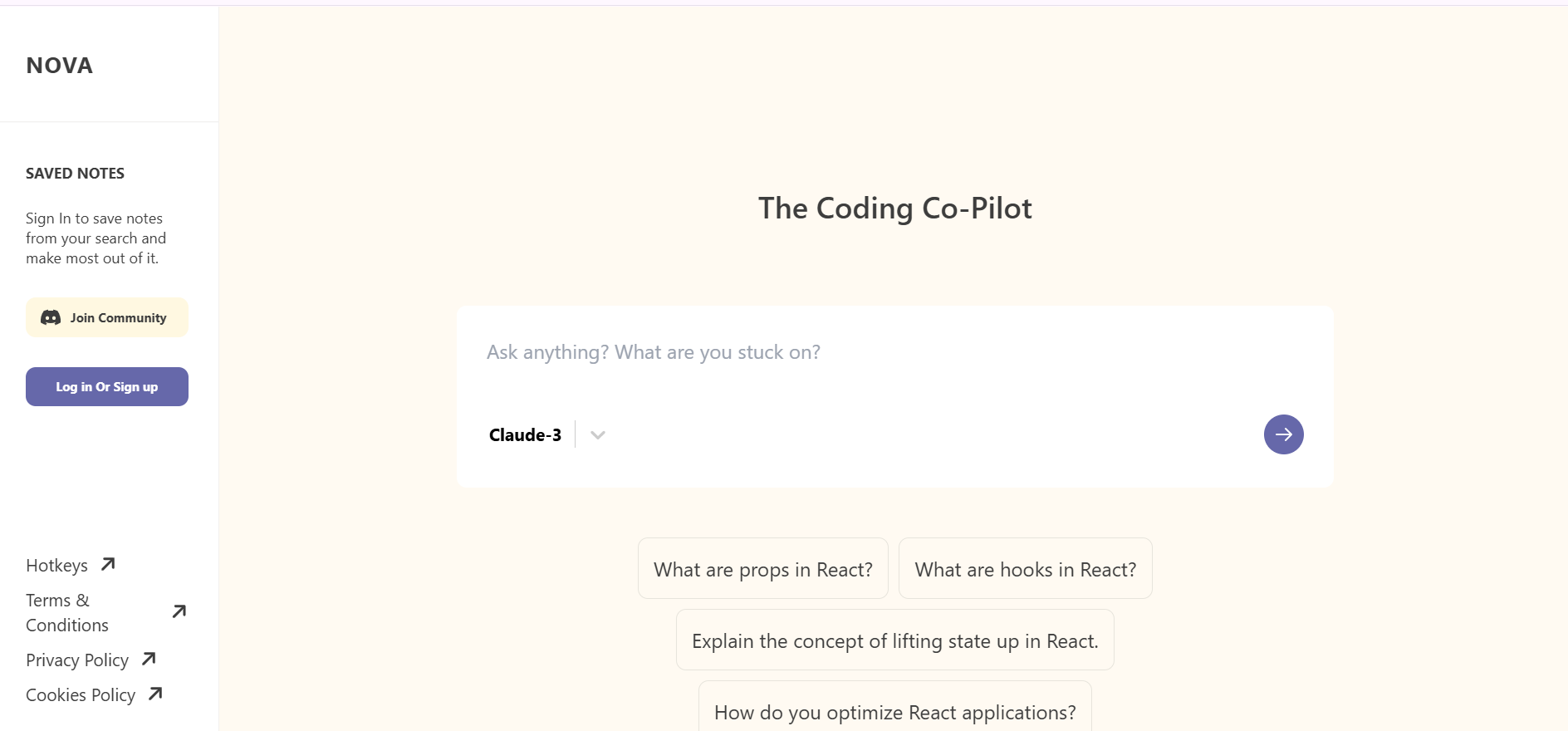
Task: Click the Discord icon in Join Community
Action: coord(51,317)
